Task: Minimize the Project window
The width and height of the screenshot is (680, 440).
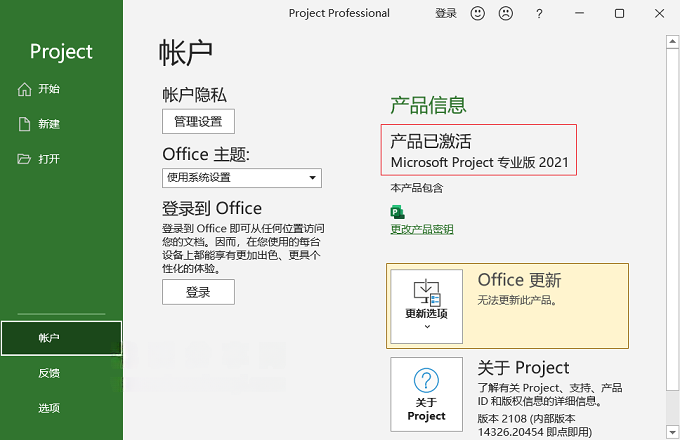Action: tap(579, 13)
